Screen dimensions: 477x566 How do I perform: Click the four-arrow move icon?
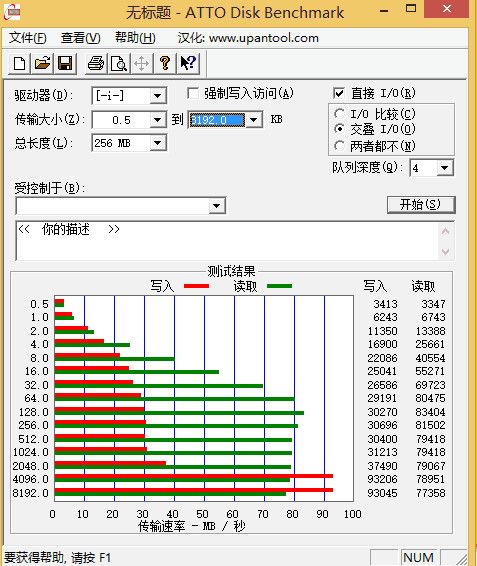point(142,64)
